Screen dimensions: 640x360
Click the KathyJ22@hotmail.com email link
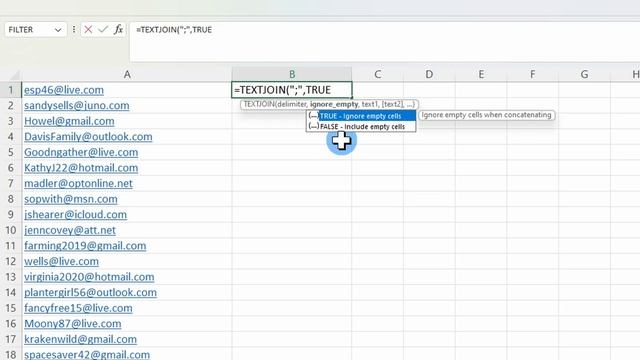point(81,168)
